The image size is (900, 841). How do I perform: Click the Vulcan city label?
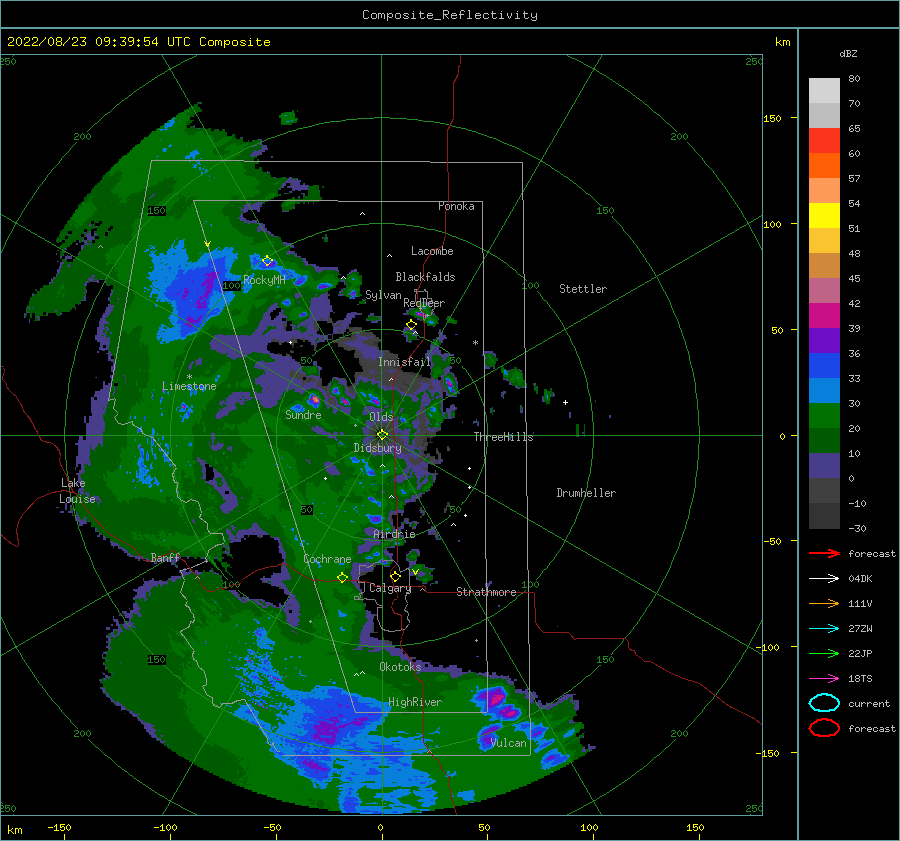508,743
